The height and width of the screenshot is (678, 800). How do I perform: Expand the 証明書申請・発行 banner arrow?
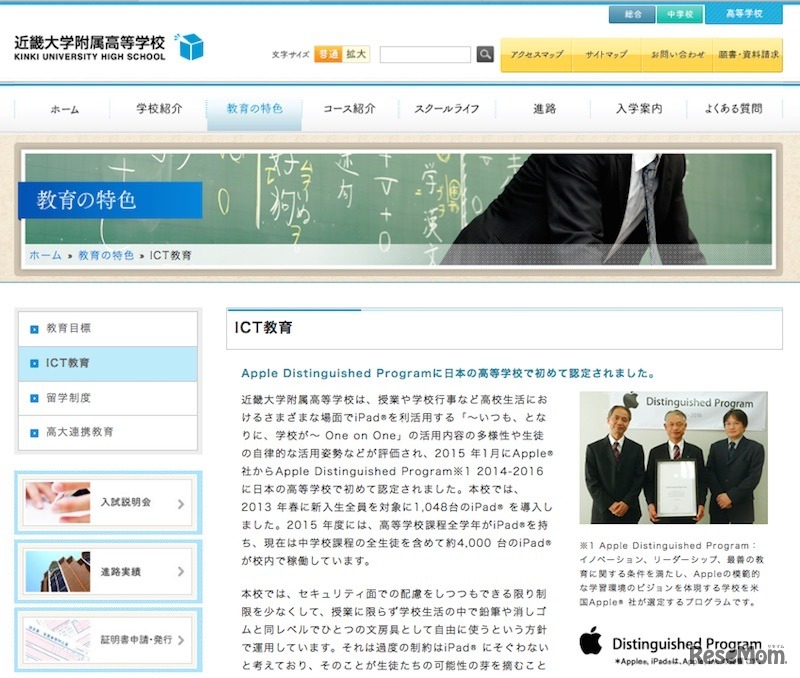181,641
